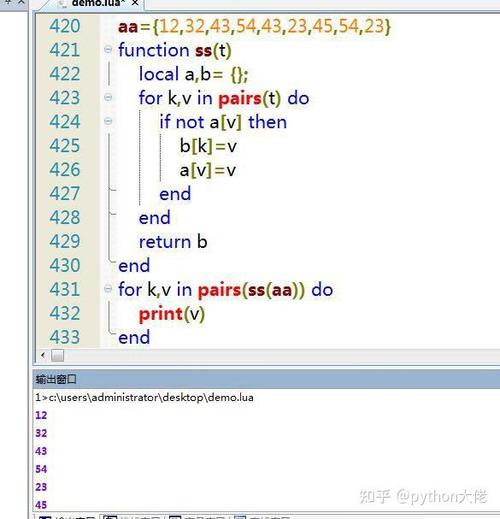This screenshot has height=519, width=500.
Task: Click the 'end' keyword on line 433
Action: (x=134, y=338)
